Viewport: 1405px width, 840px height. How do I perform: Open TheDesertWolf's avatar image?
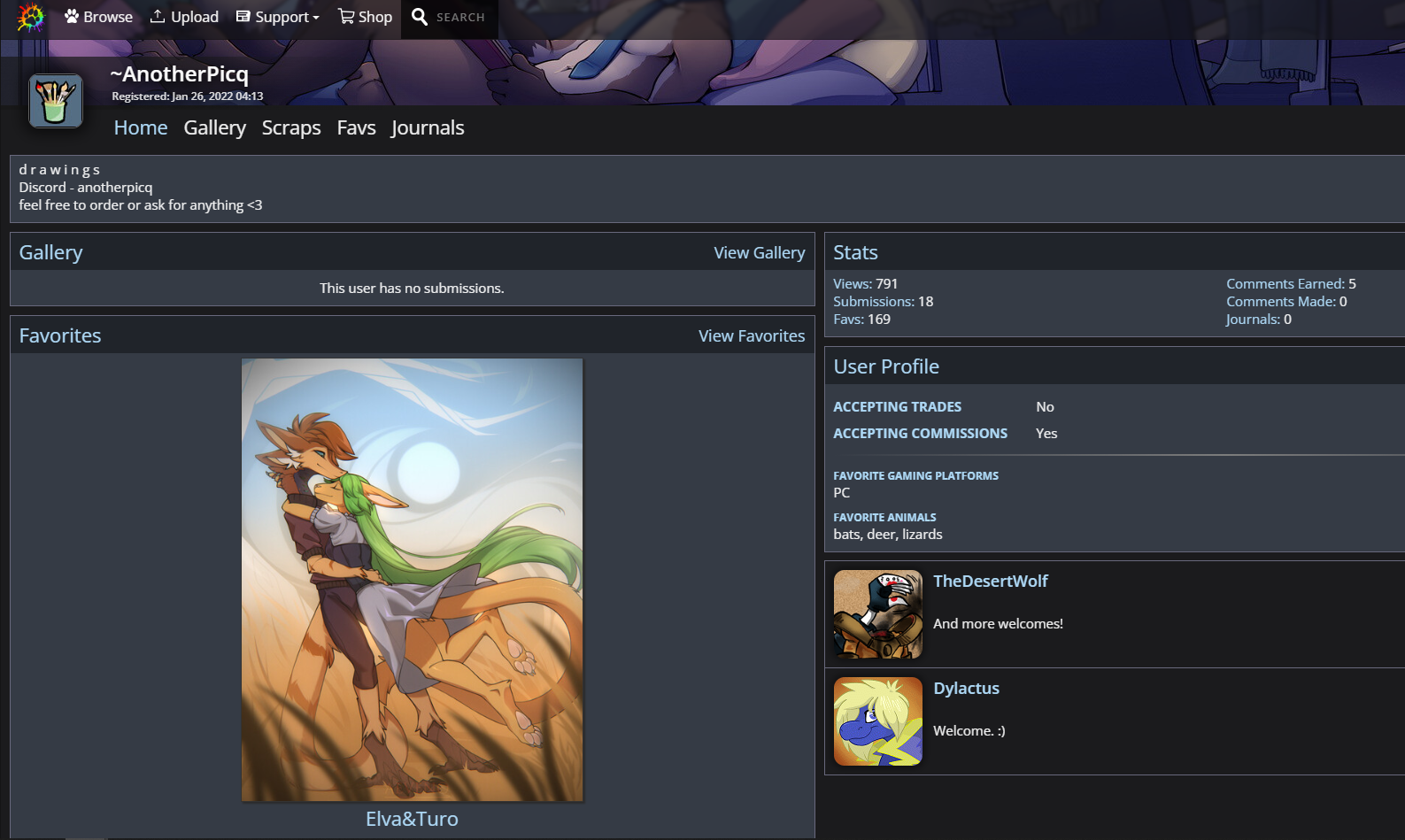coord(878,614)
